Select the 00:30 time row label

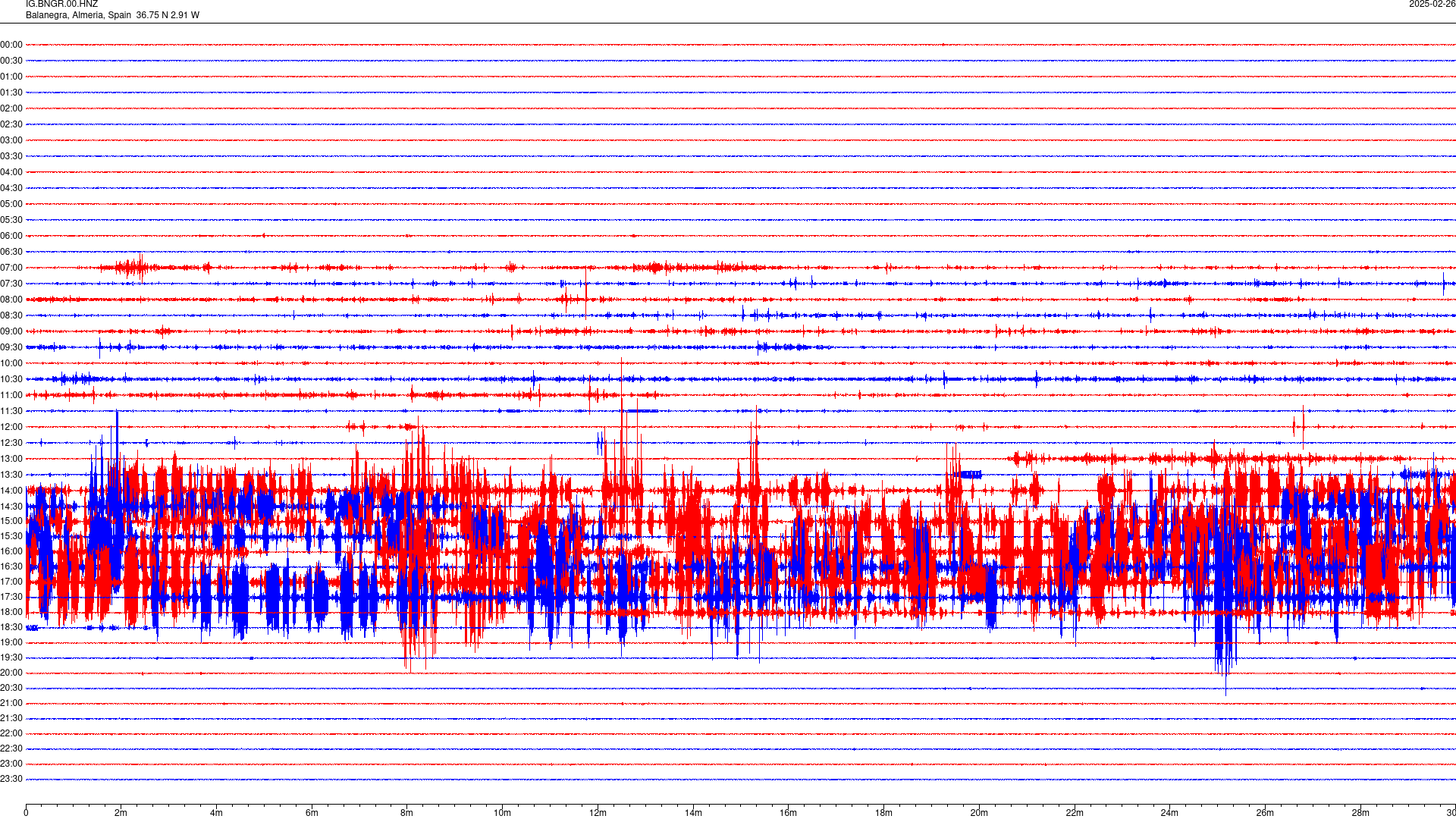[11, 61]
